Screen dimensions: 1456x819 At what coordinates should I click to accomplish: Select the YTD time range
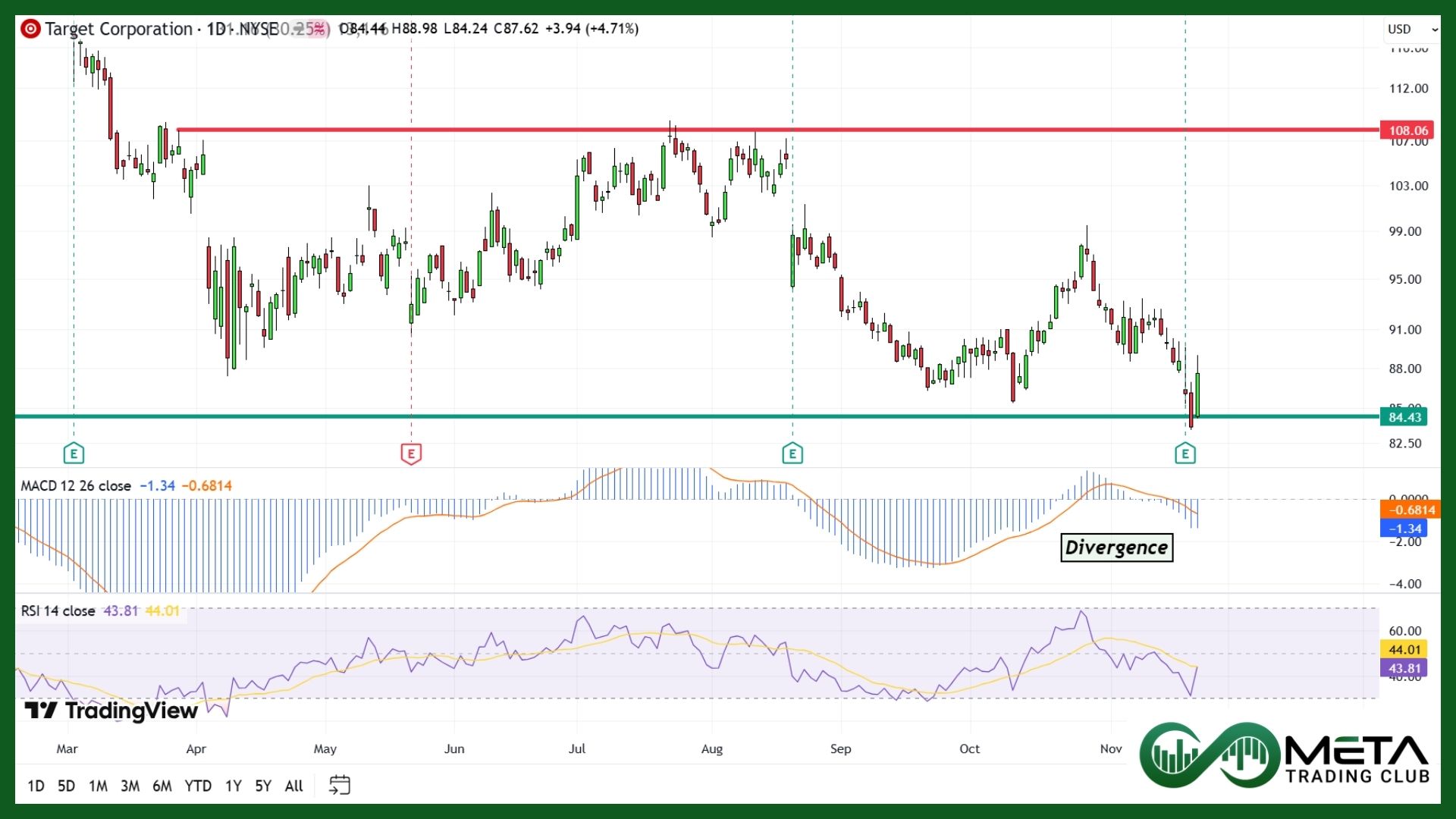click(198, 786)
